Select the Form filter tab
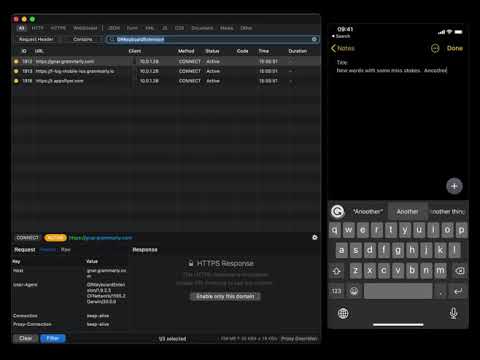Viewport: 480px width, 360px height. click(x=132, y=28)
